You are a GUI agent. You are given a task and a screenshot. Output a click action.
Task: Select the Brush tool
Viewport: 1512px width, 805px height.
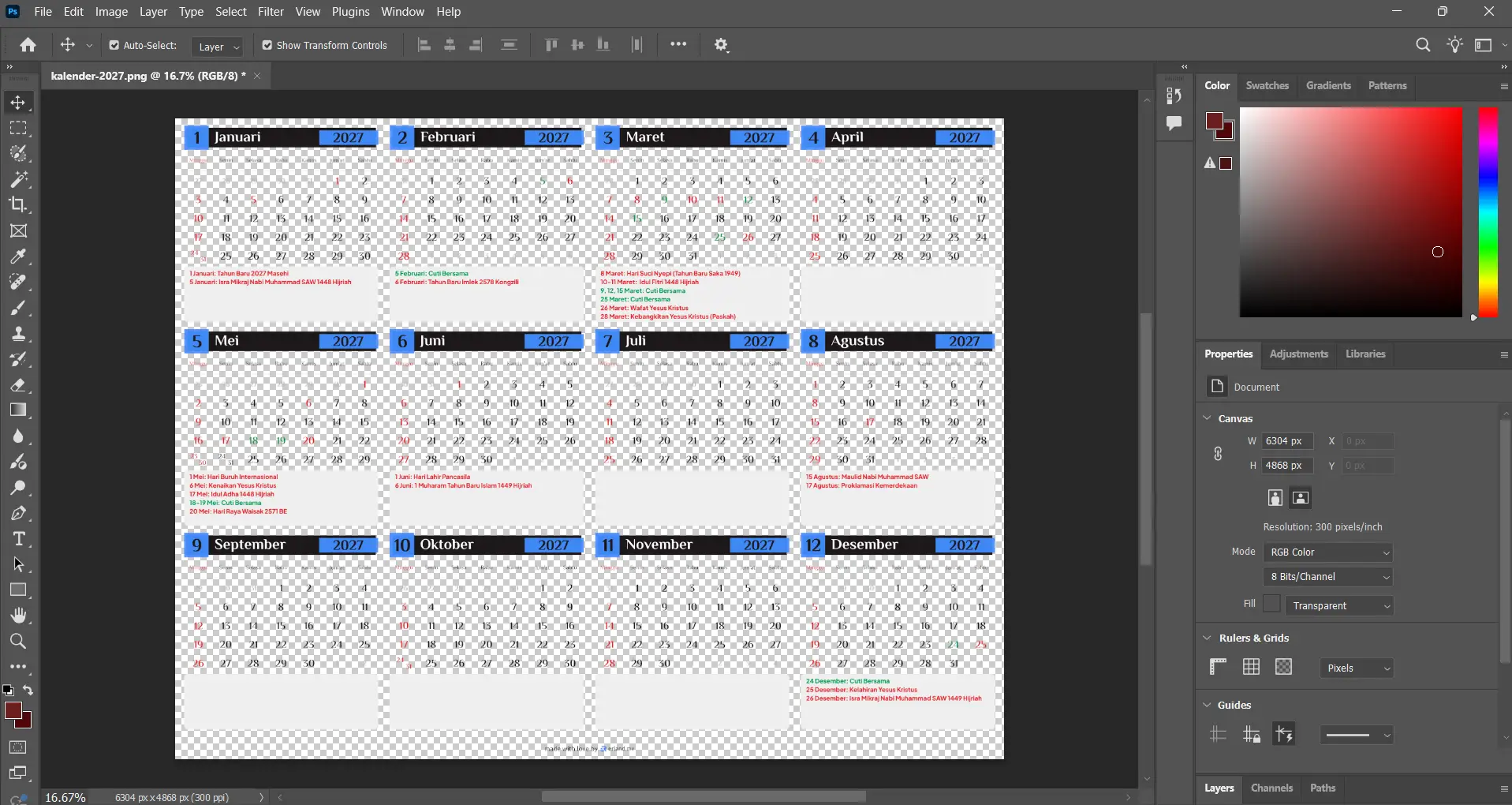(x=18, y=308)
